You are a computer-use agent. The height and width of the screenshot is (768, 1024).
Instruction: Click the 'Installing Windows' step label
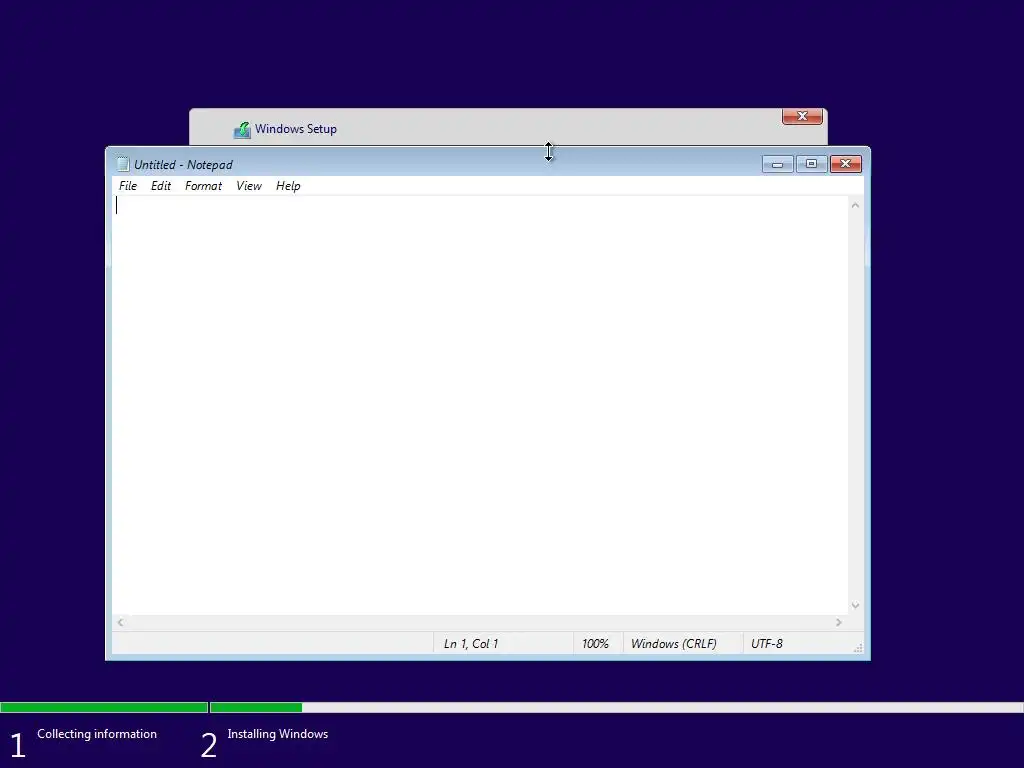[278, 734]
